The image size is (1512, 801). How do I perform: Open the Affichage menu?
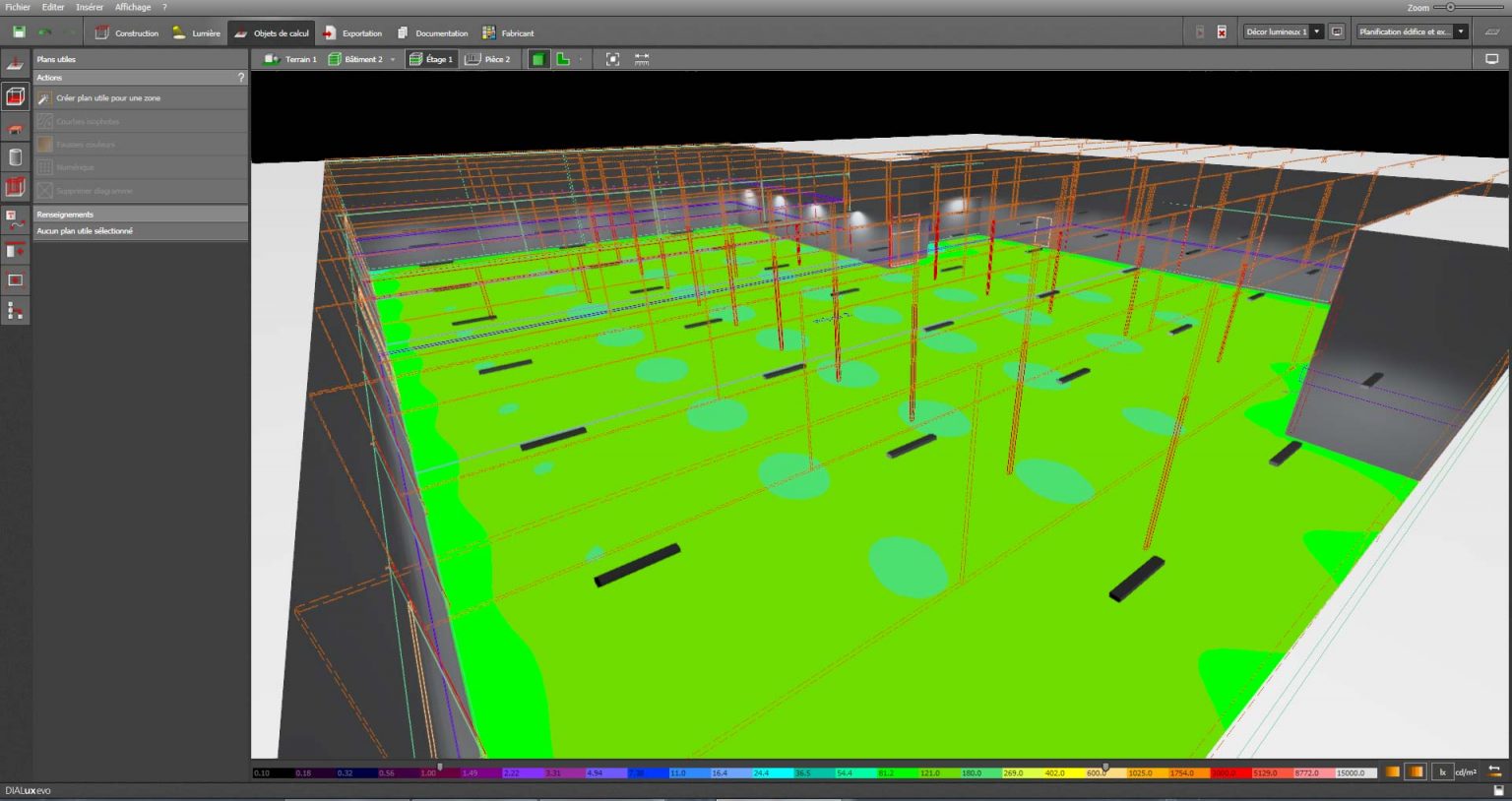point(132,7)
